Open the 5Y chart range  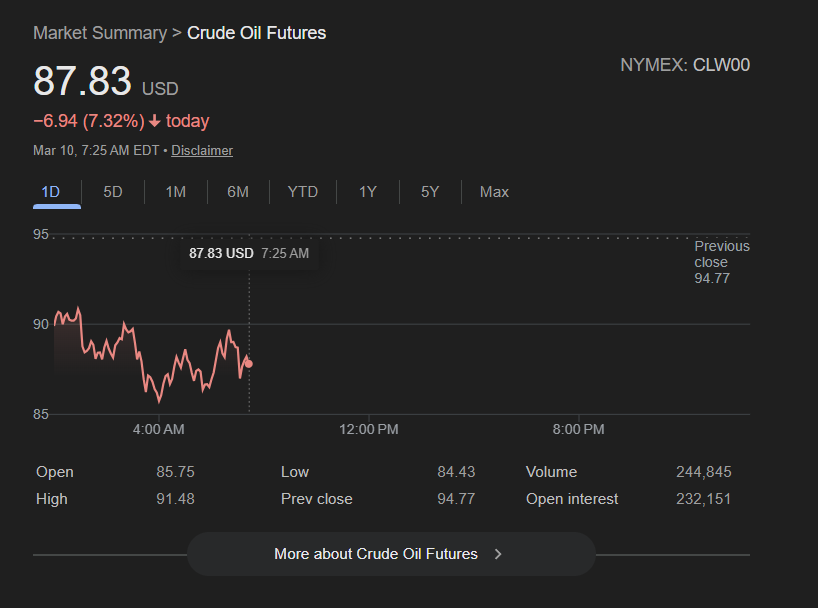(x=430, y=192)
